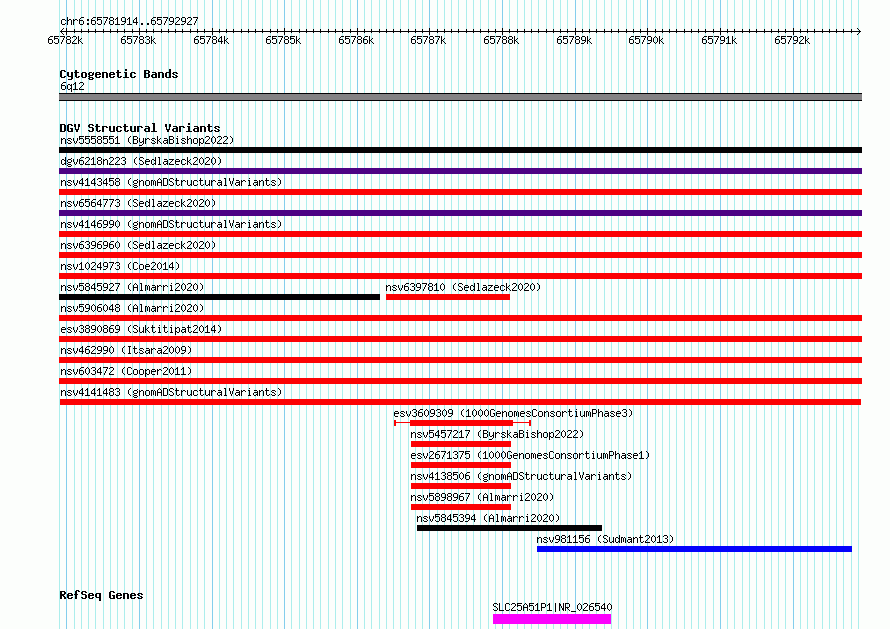This screenshot has width=890, height=629.
Task: Open nsv981156 (Sudmant2013) variant label
Action: pos(605,539)
